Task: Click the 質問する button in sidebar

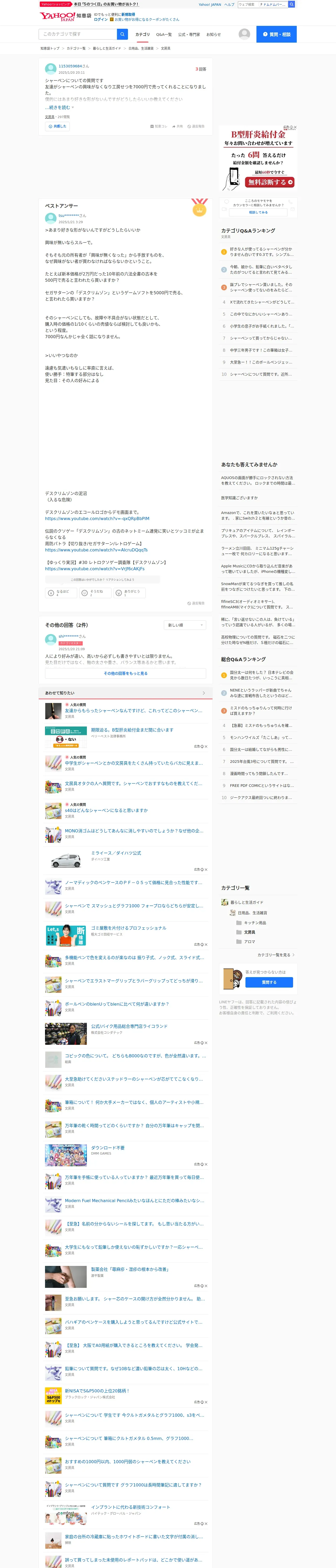Action: [269, 982]
